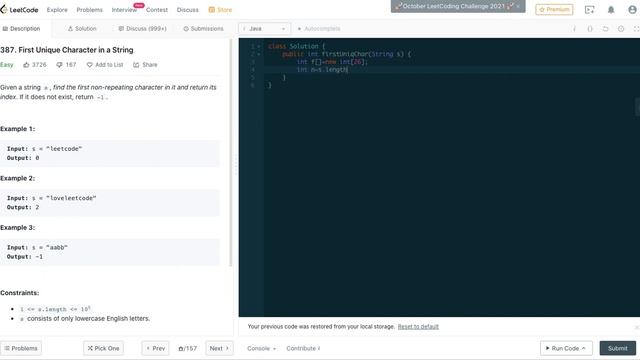Click the LeetCode logo
The image size is (640, 360).
(20, 9)
